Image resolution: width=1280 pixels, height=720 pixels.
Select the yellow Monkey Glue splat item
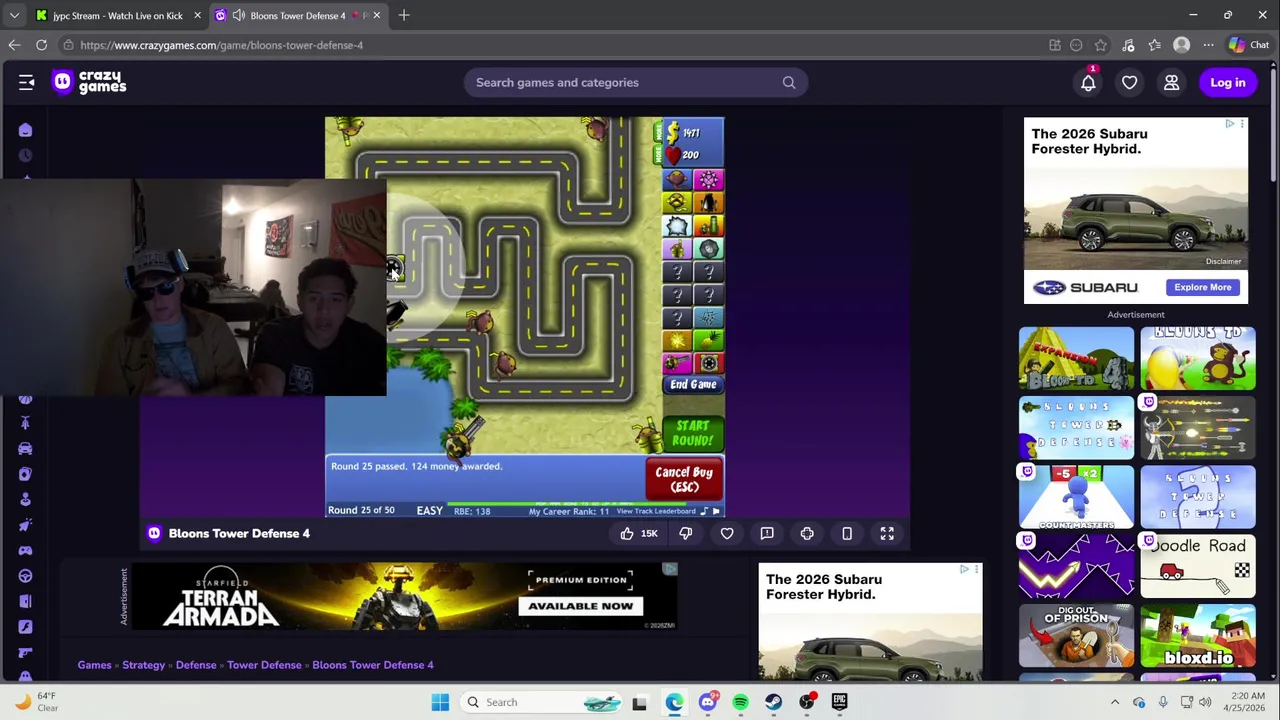pos(677,341)
